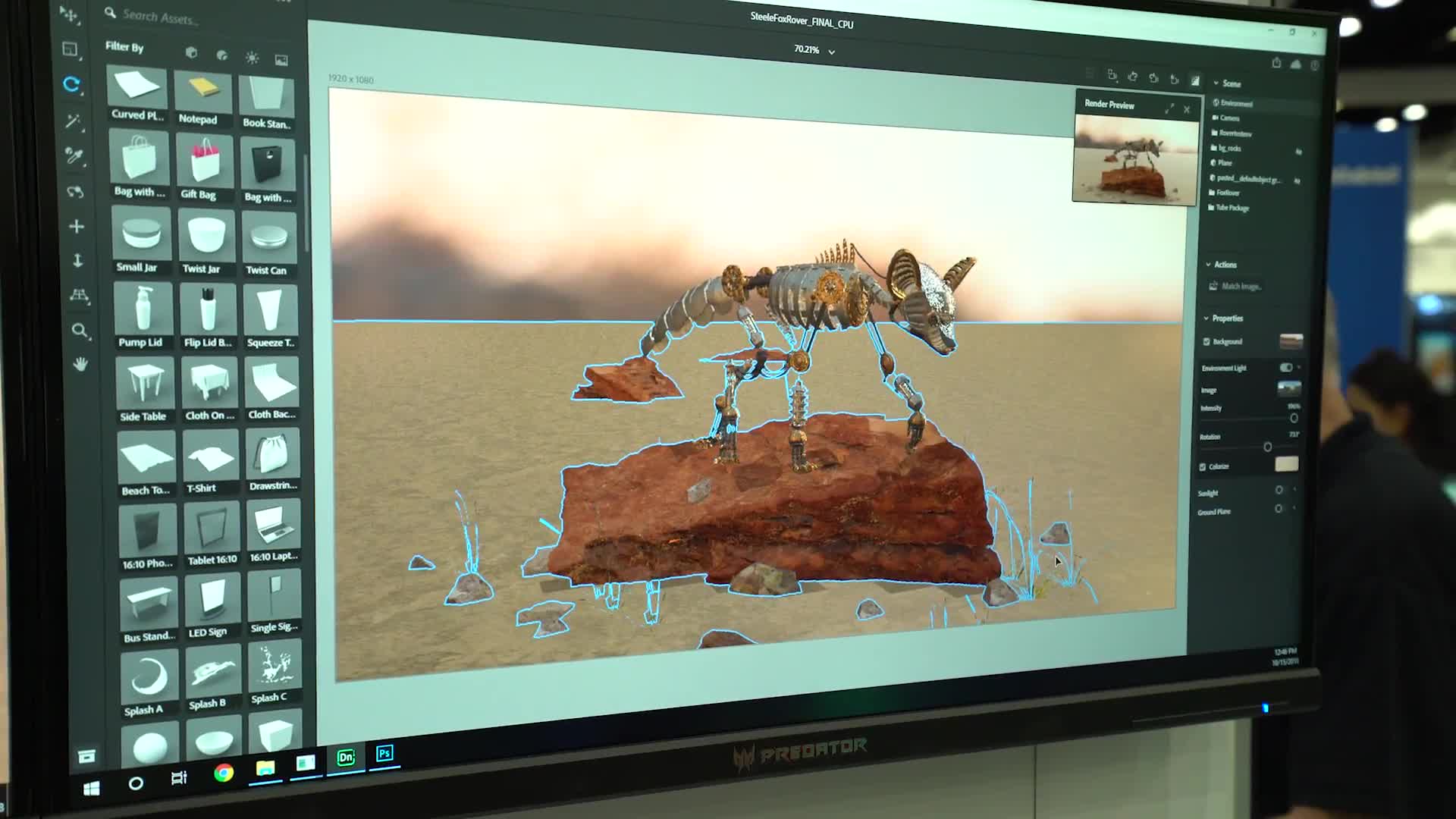This screenshot has width=1456, height=819.
Task: Click the Cortana circle on taskbar
Action: [136, 783]
